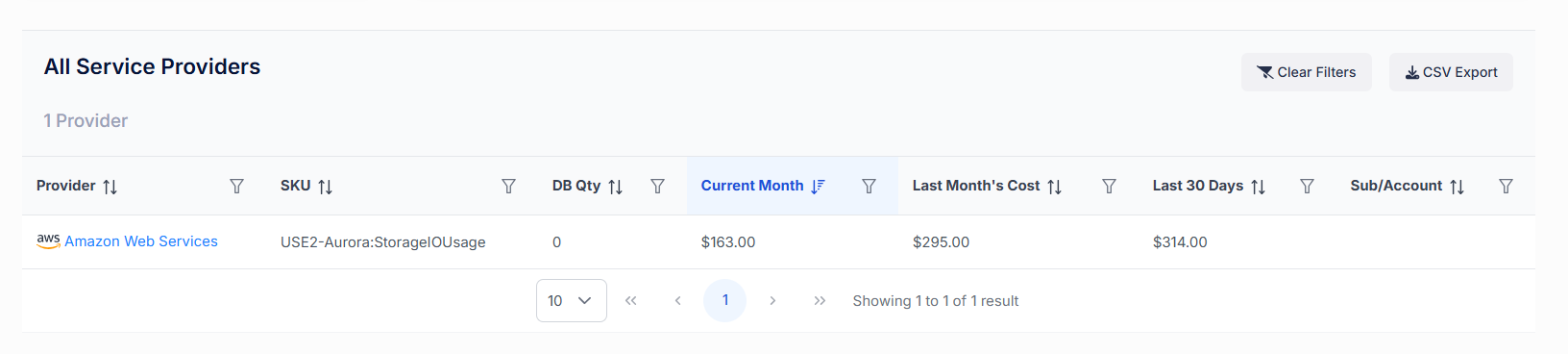Open the Last 30 Days filter icon
Viewport: 1568px width, 354px height.
pyautogui.click(x=1307, y=186)
